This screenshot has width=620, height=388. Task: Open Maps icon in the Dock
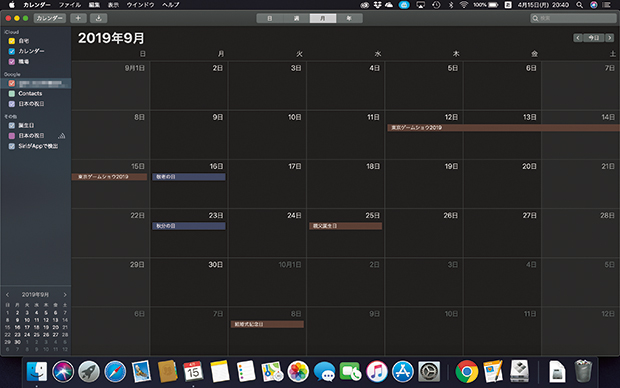(x=272, y=371)
